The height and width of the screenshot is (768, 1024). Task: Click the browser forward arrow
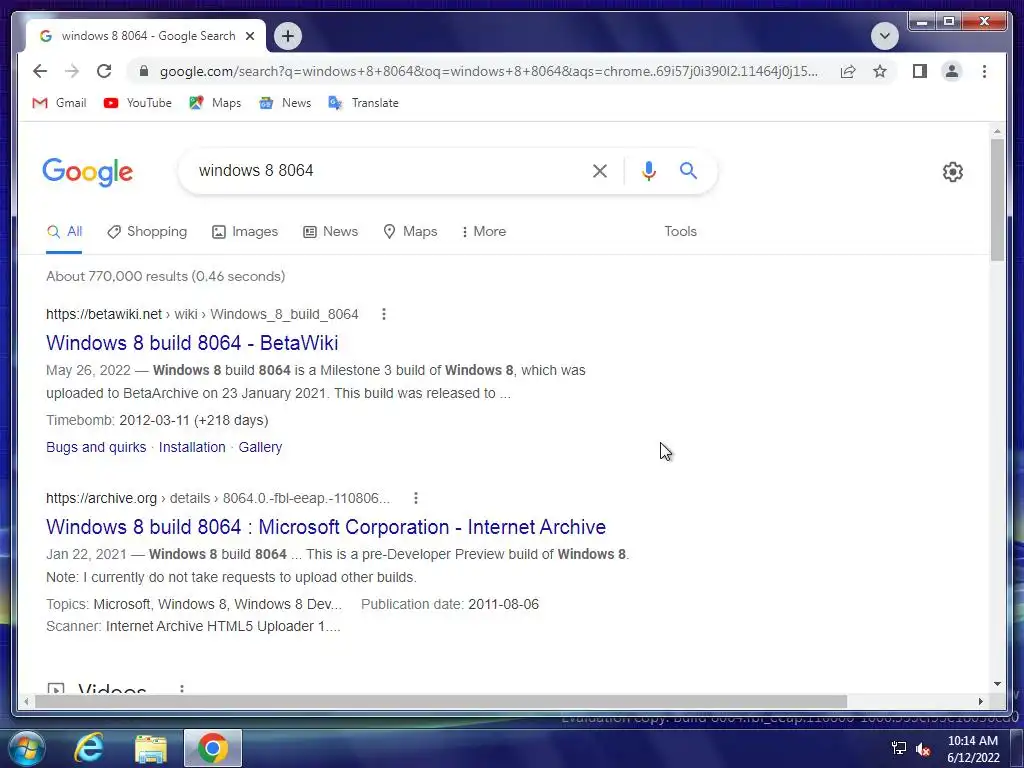point(72,71)
